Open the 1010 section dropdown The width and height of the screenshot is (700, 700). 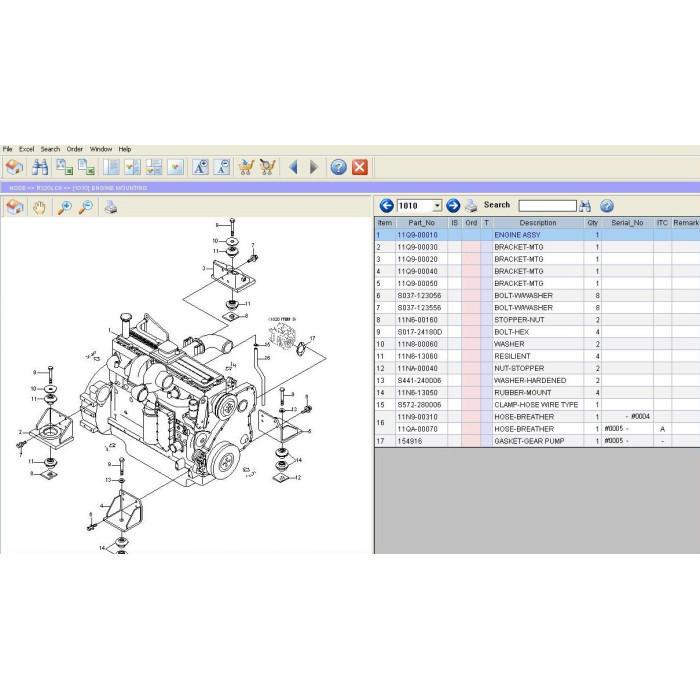click(x=437, y=206)
